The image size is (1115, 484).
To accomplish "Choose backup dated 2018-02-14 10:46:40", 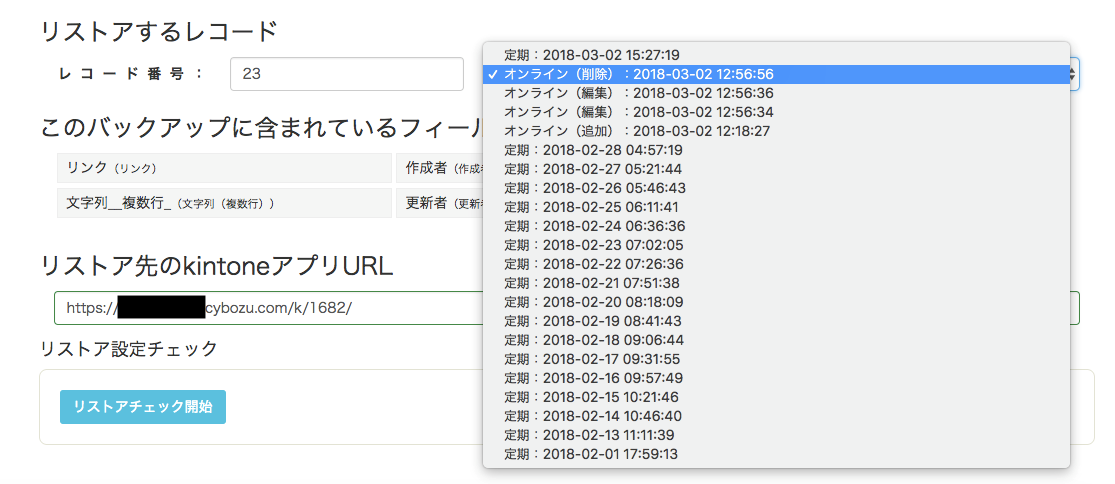I will (x=776, y=416).
